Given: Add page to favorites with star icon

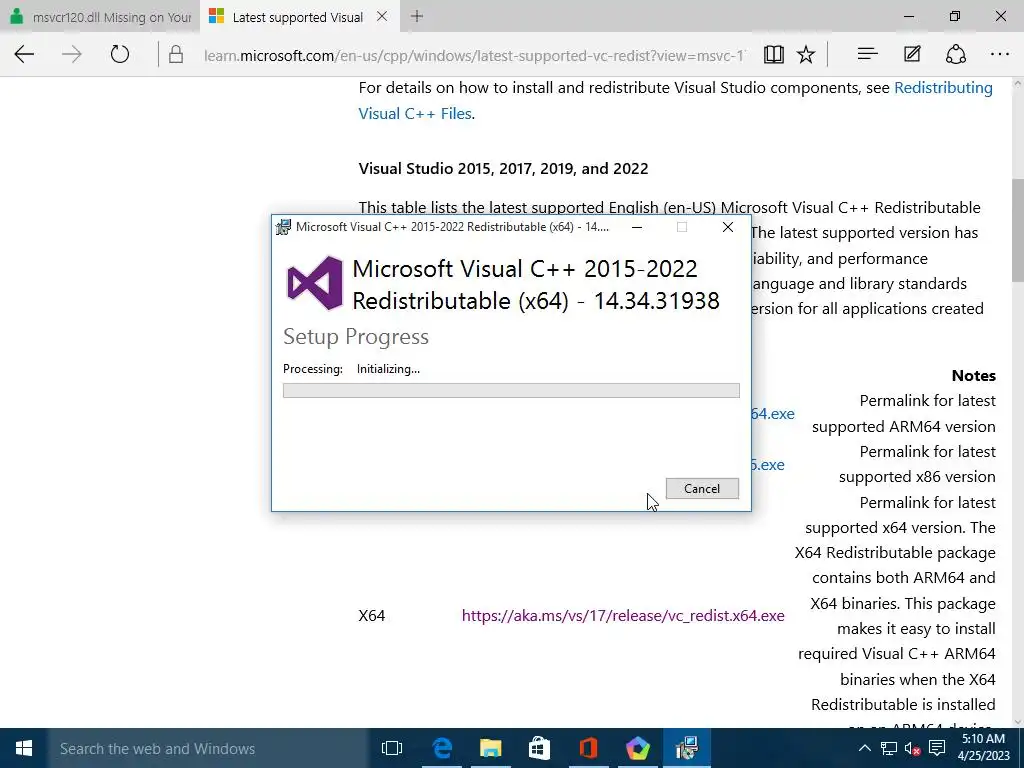Looking at the screenshot, I should [x=807, y=54].
